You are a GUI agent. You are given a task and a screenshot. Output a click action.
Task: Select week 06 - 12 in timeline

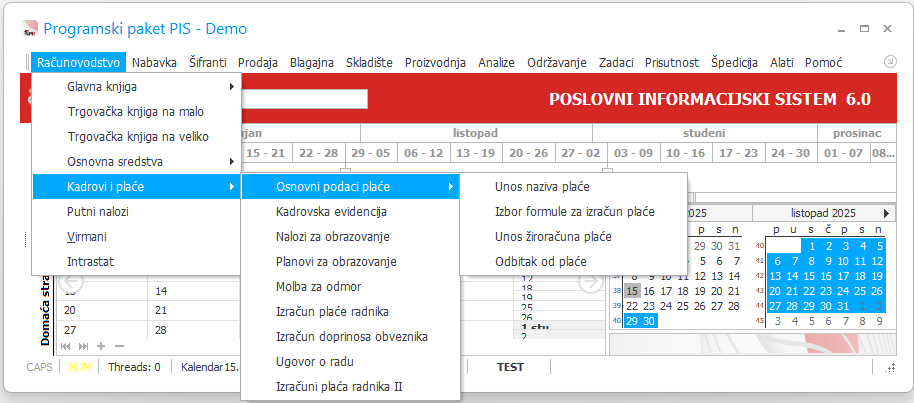tap(424, 153)
